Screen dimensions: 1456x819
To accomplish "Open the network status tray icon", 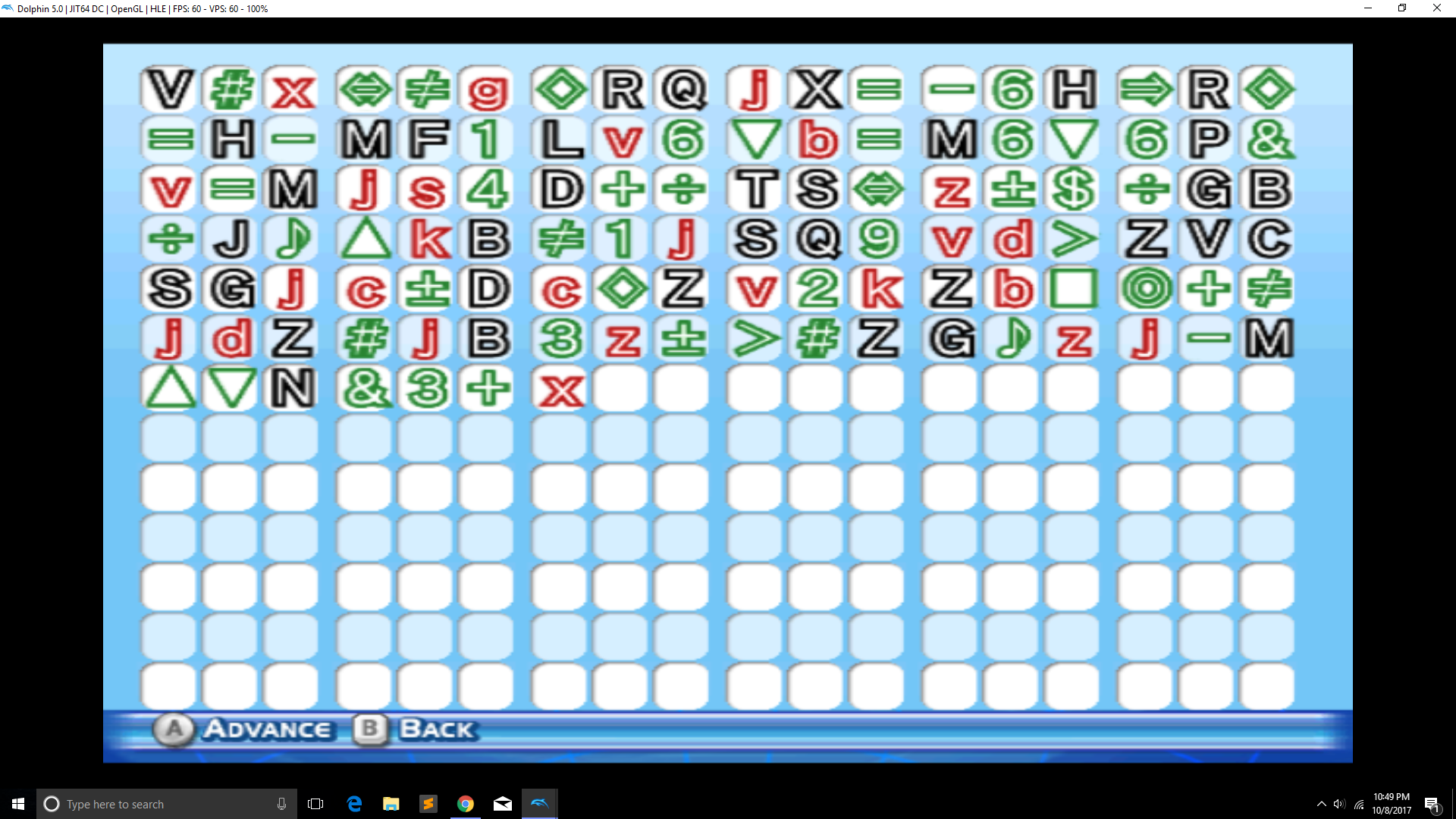I will click(1359, 804).
